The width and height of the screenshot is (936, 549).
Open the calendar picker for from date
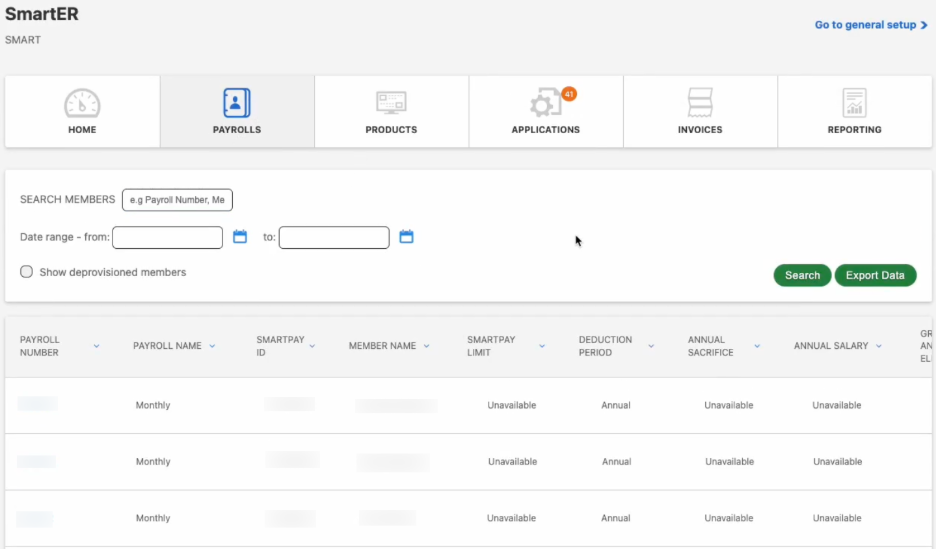240,237
